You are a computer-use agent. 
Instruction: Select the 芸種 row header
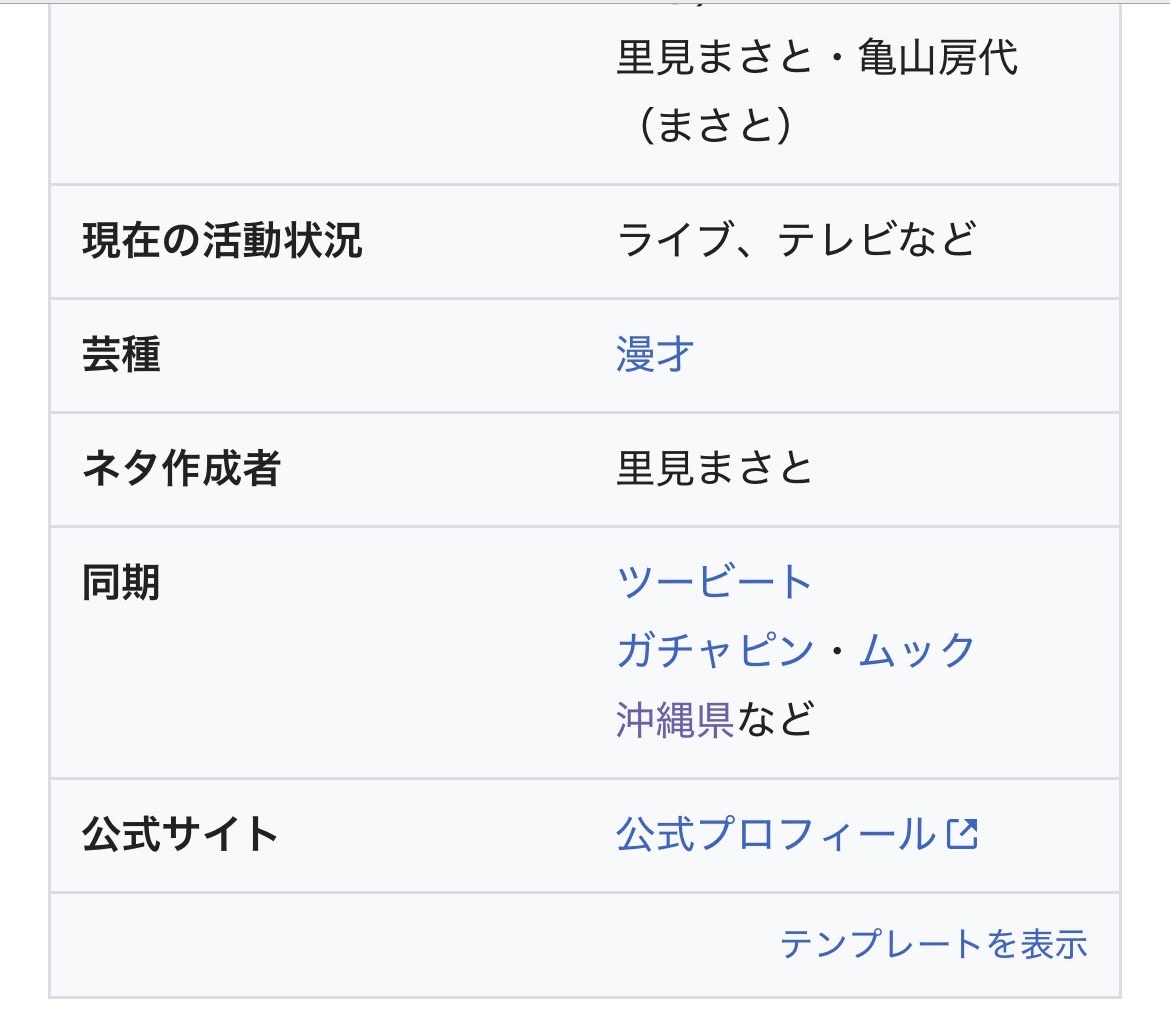[121, 354]
